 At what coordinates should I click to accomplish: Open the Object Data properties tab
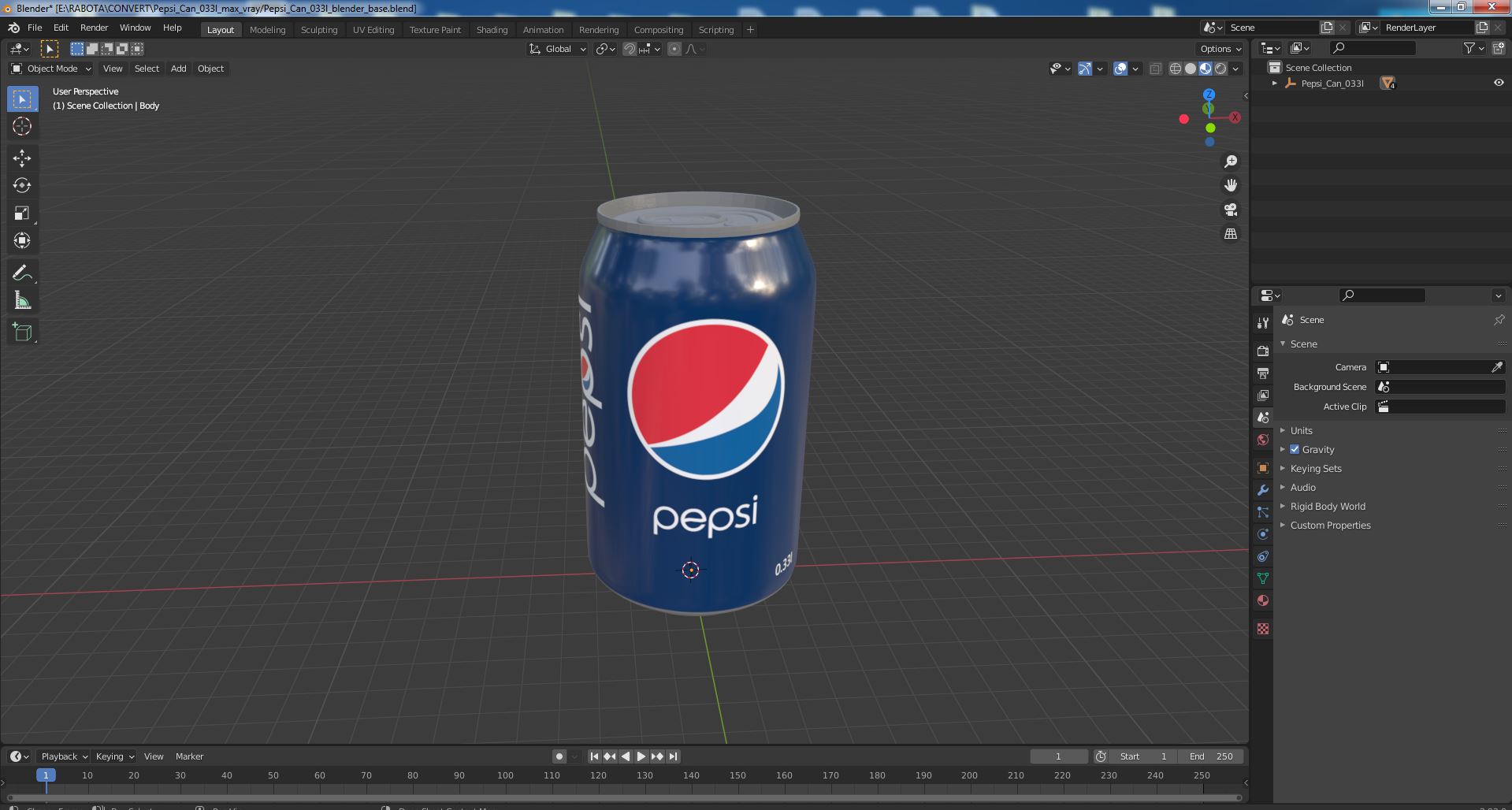pos(1263,578)
